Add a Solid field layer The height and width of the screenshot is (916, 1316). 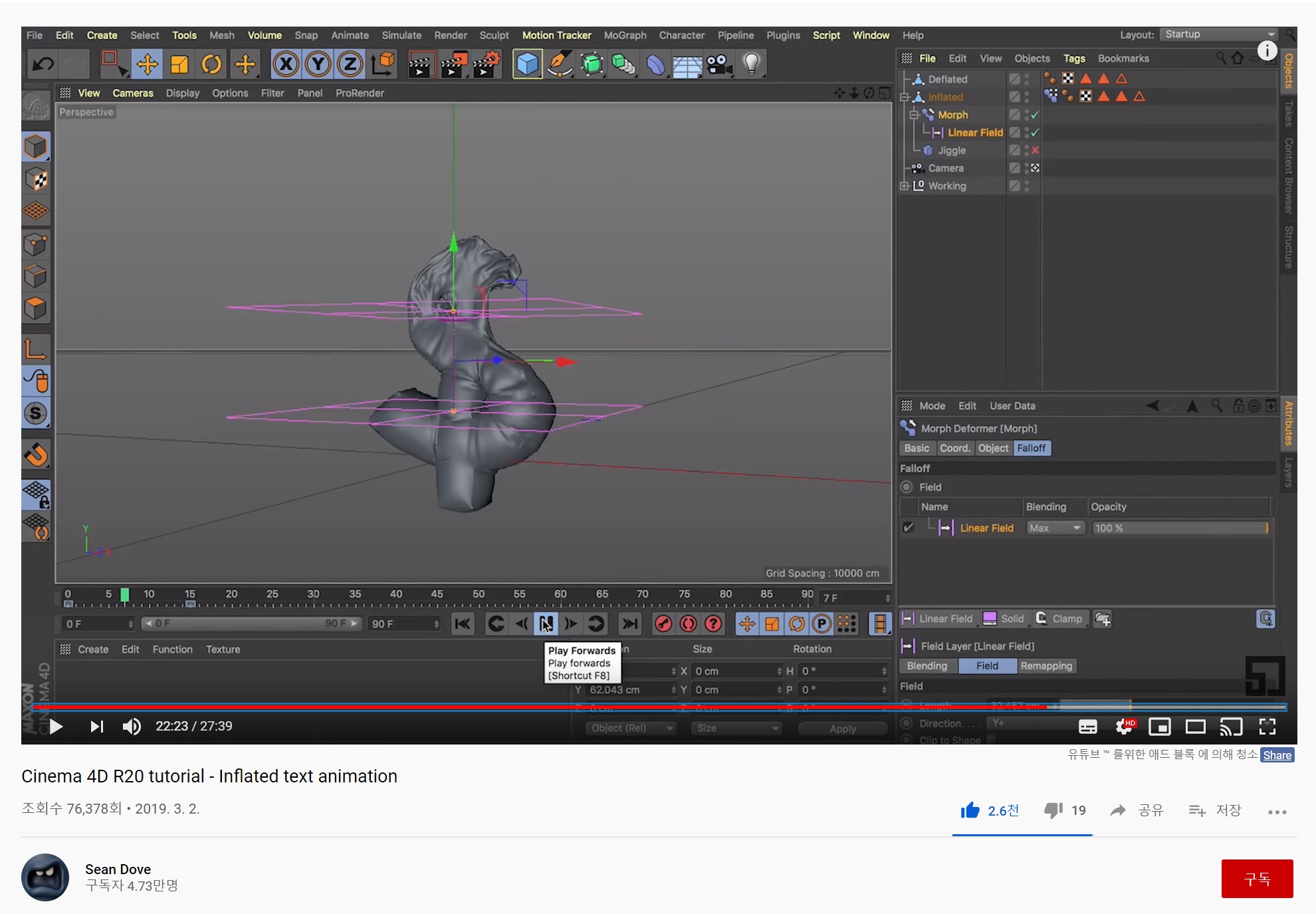(1004, 619)
